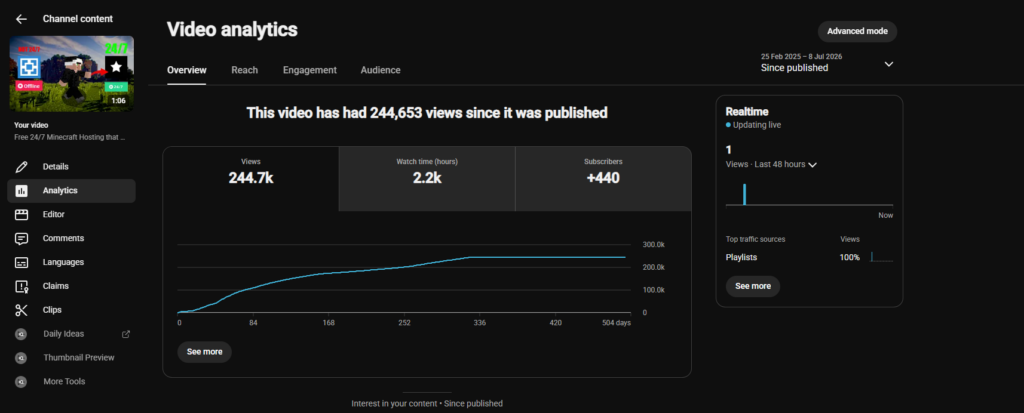Click the 300.0k axis label

click(654, 244)
